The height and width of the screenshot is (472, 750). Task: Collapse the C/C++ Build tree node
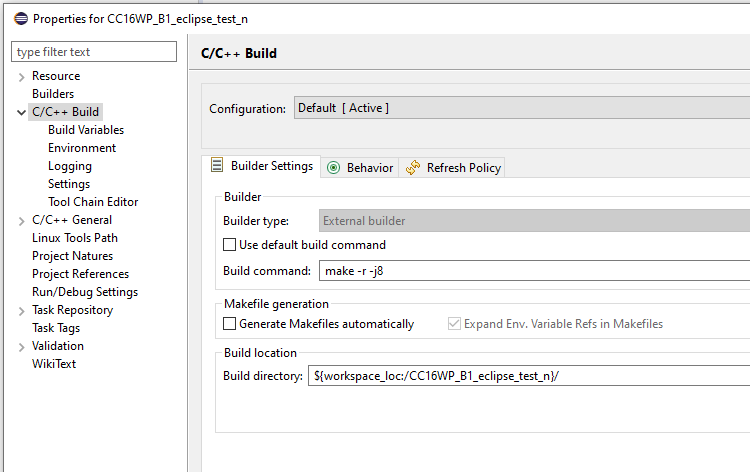[21, 112]
